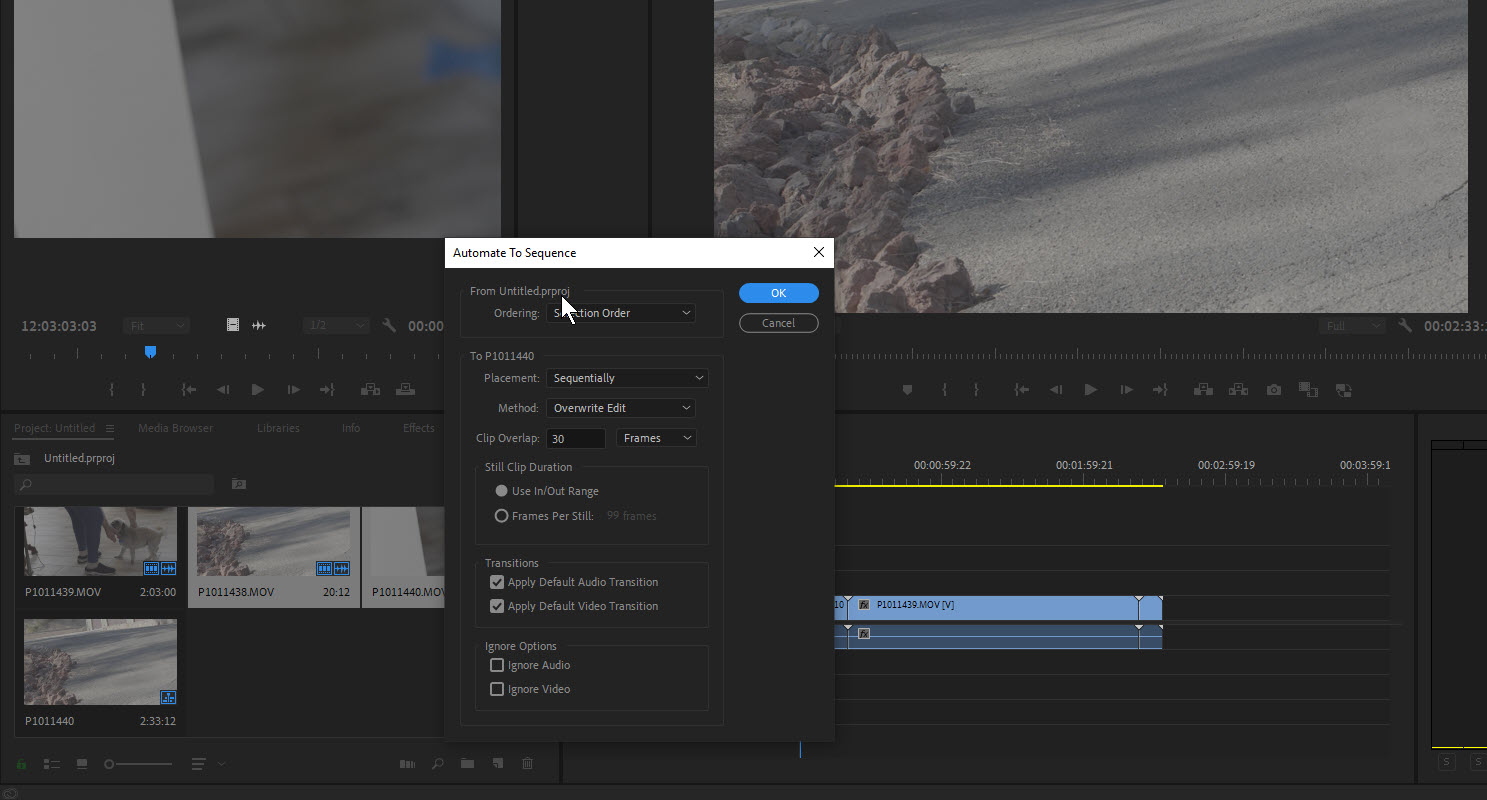1487x800 pixels.
Task: Click Drag Audio Only waveform icon
Action: tap(259, 325)
